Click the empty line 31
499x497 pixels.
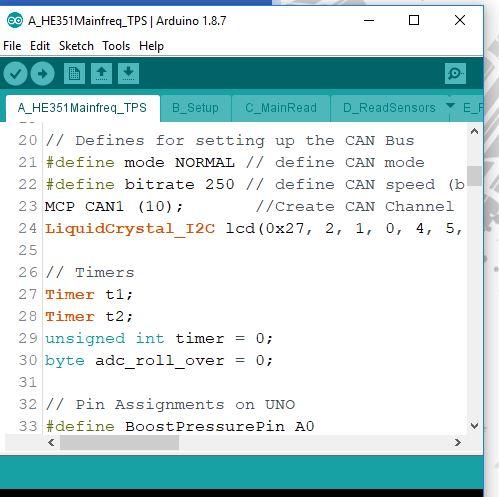pyautogui.click(x=254, y=383)
